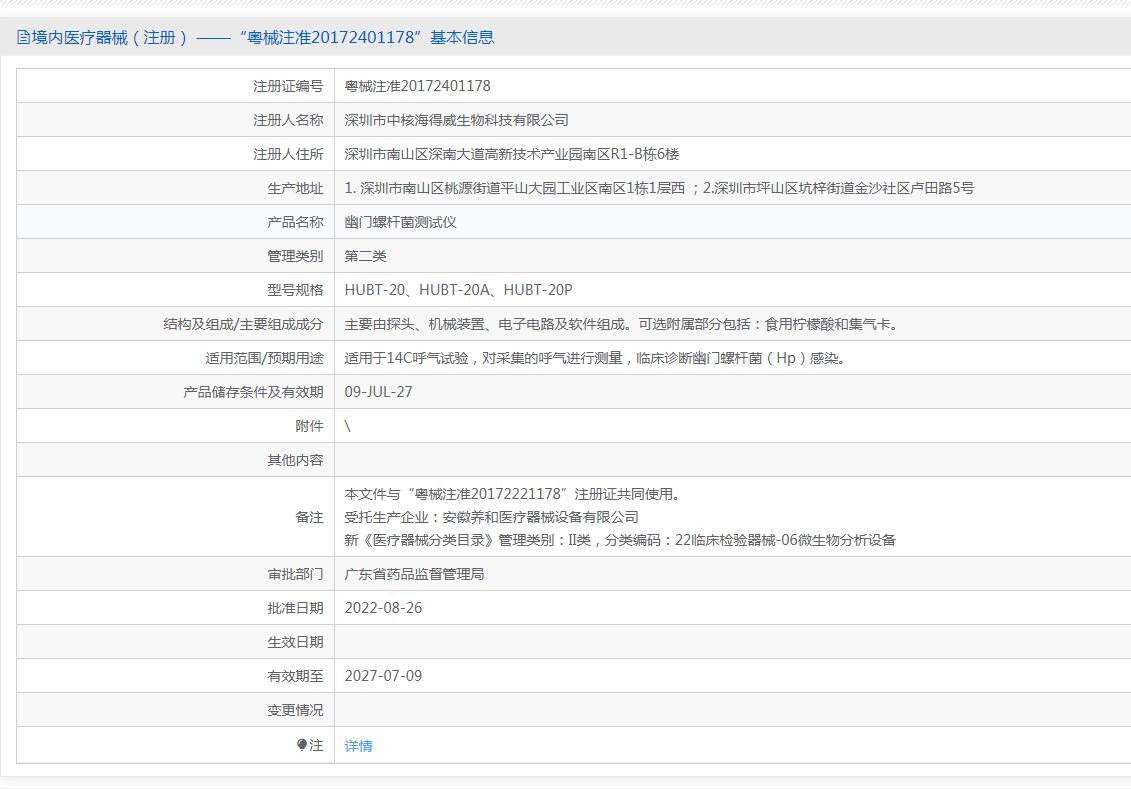The height and width of the screenshot is (789, 1131).
Task: Click approval department 广东省药品监督管理局
Action: [x=414, y=574]
